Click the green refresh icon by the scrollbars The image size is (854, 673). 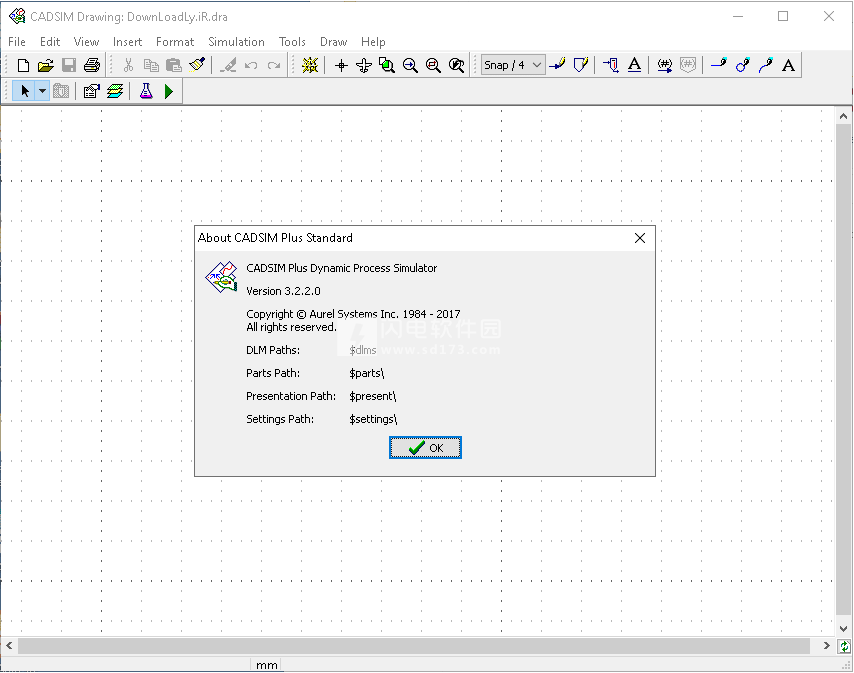coord(844,646)
